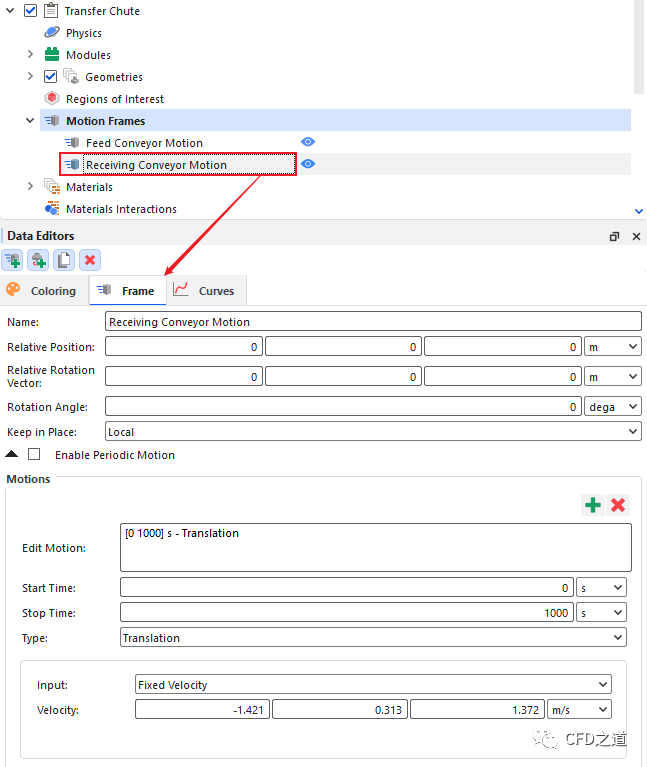The height and width of the screenshot is (767, 647).
Task: Select the Physics item in tree
Action: [x=83, y=33]
